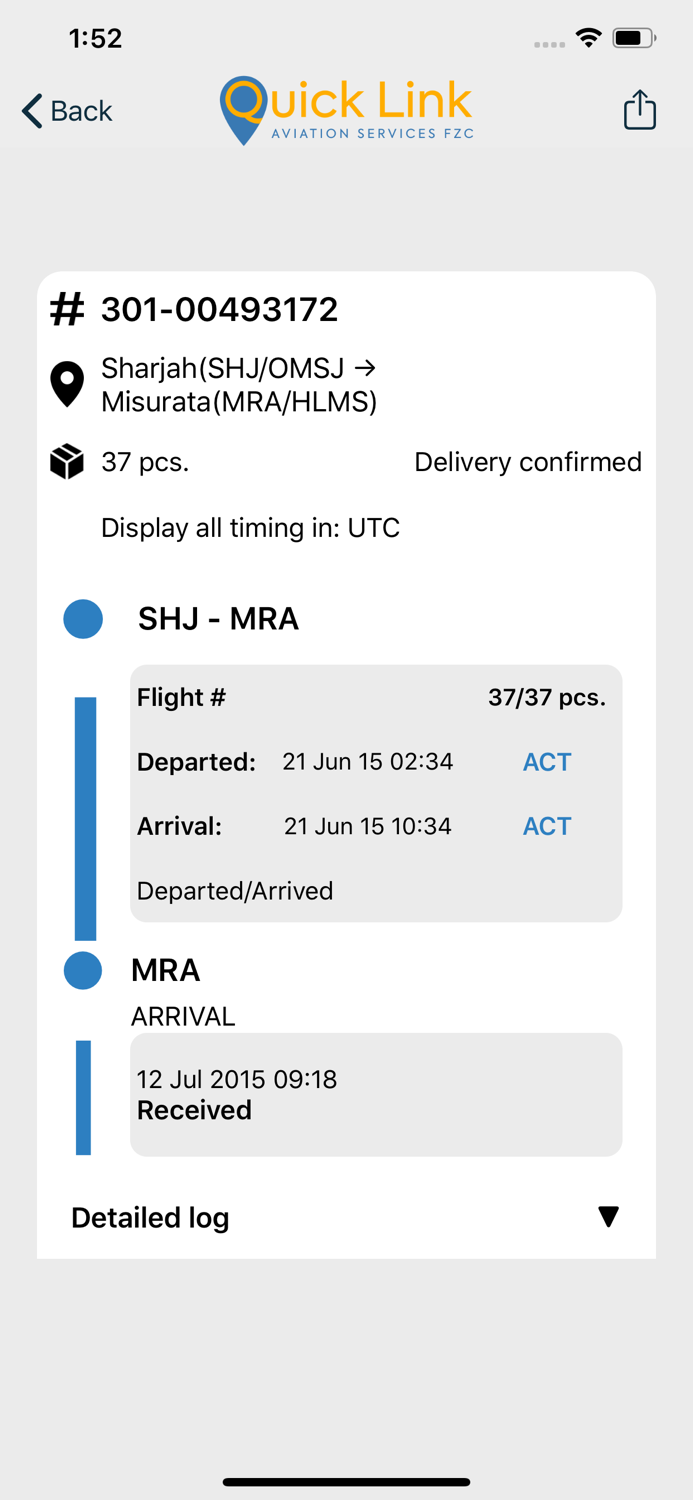Go back using the Back button
Image resolution: width=693 pixels, height=1500 pixels.
[65, 110]
